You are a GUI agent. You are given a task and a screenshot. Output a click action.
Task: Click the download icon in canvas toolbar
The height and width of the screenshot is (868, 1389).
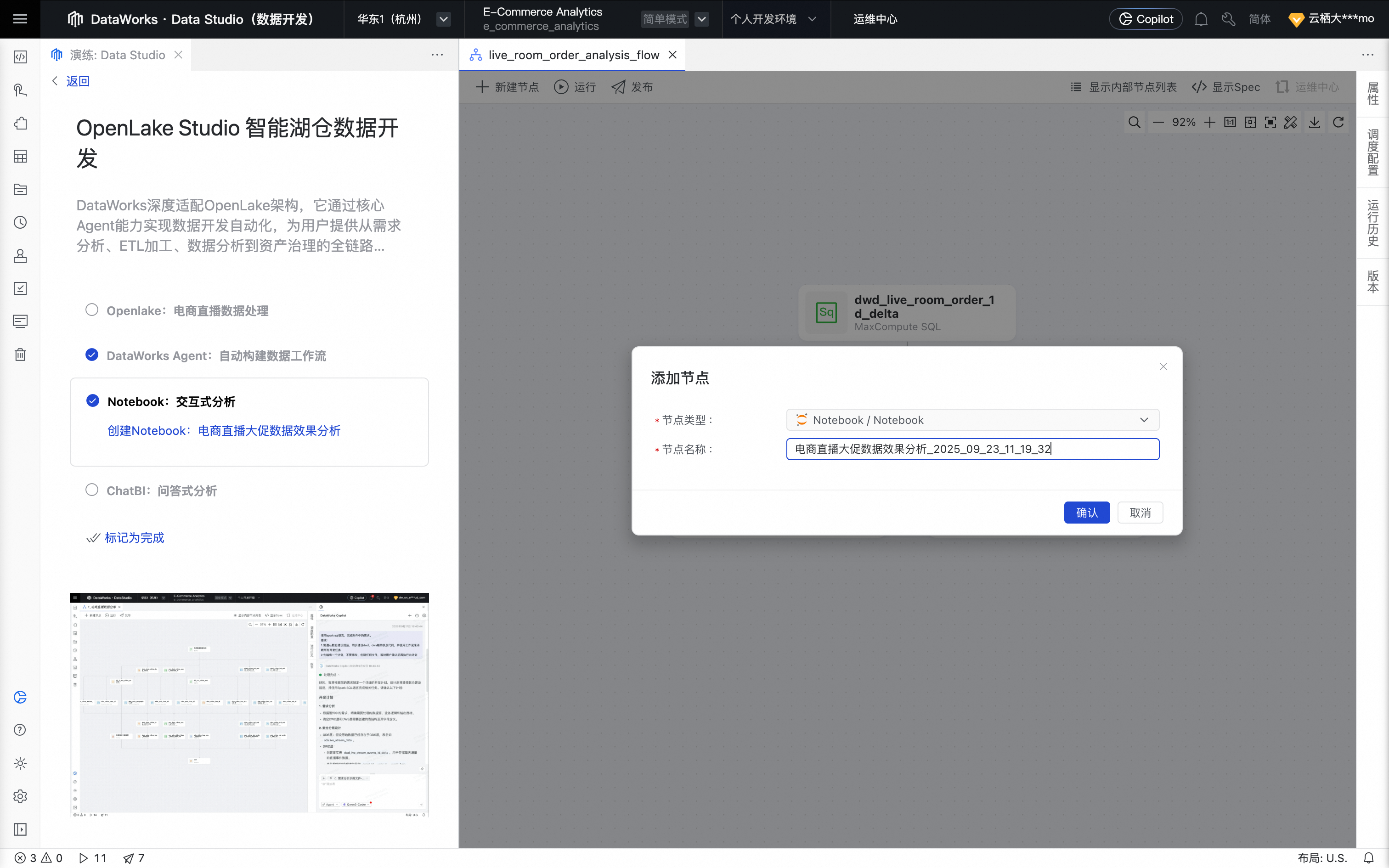(x=1315, y=122)
